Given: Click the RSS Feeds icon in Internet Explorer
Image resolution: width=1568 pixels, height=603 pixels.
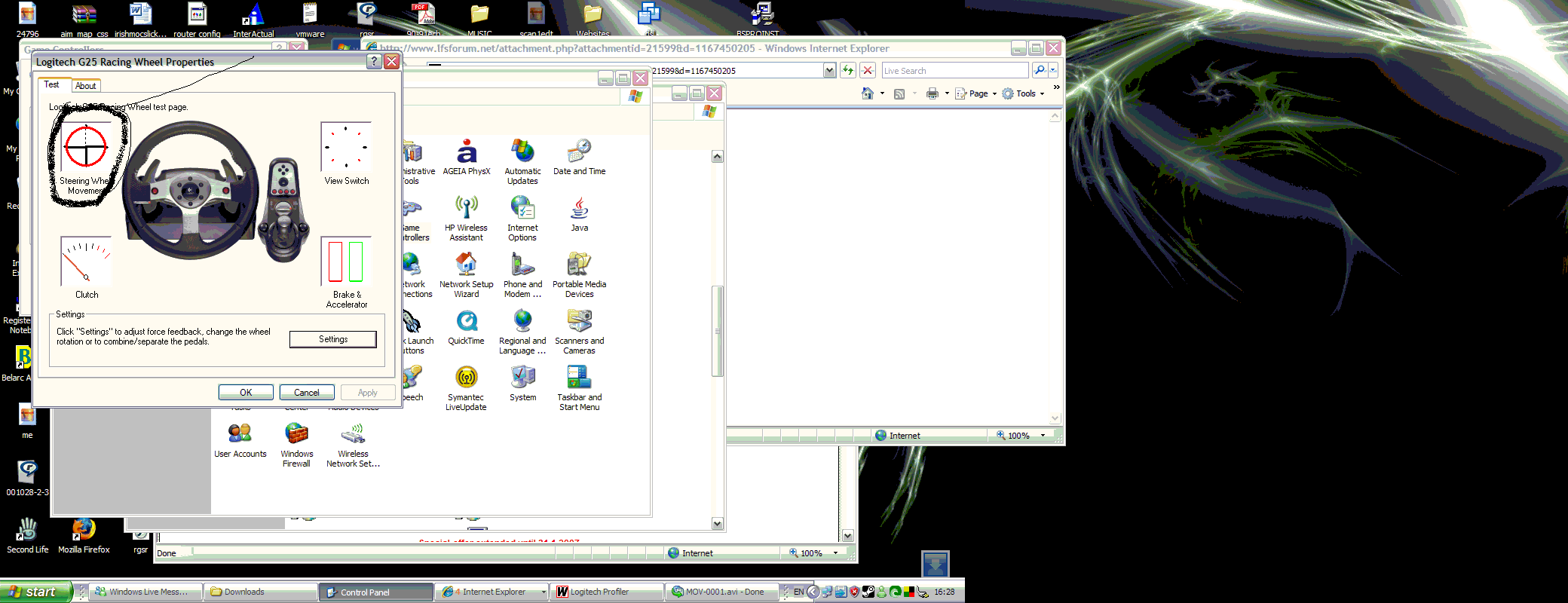Looking at the screenshot, I should pyautogui.click(x=899, y=93).
